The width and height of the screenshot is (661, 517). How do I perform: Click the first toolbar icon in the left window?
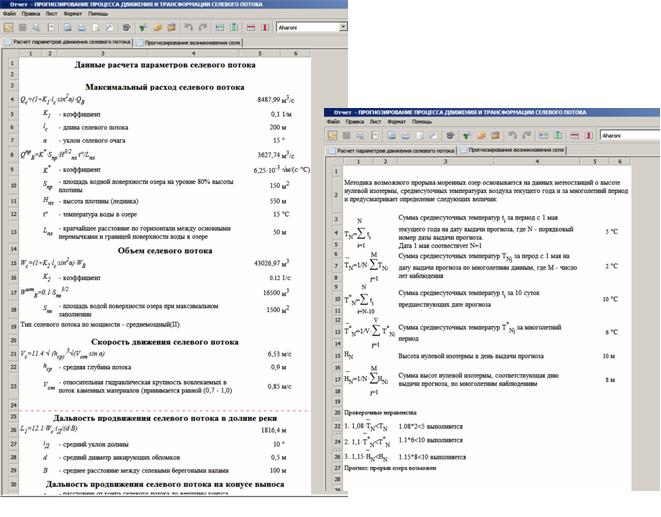[8, 27]
